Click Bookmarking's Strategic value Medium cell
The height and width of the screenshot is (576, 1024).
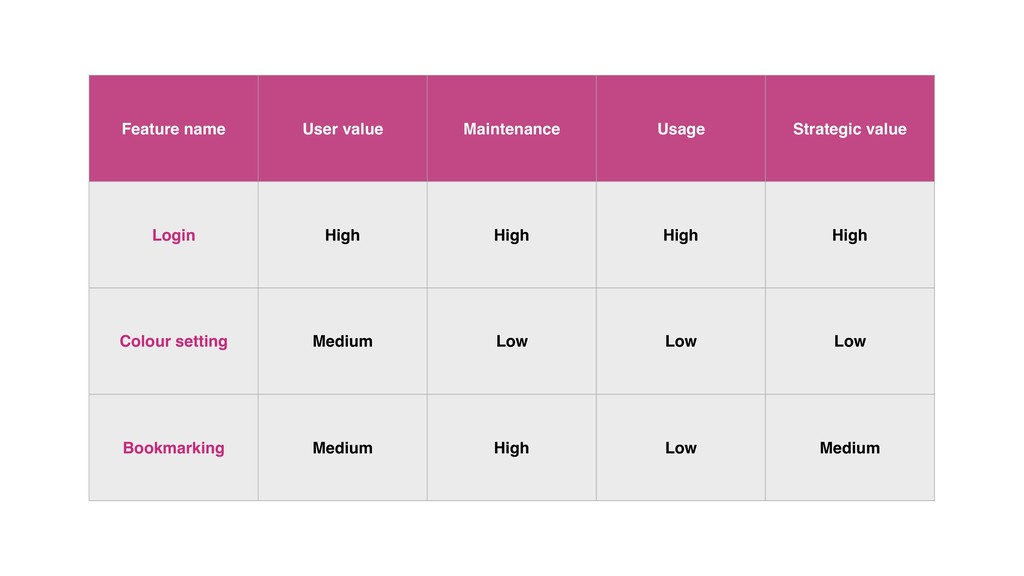849,448
